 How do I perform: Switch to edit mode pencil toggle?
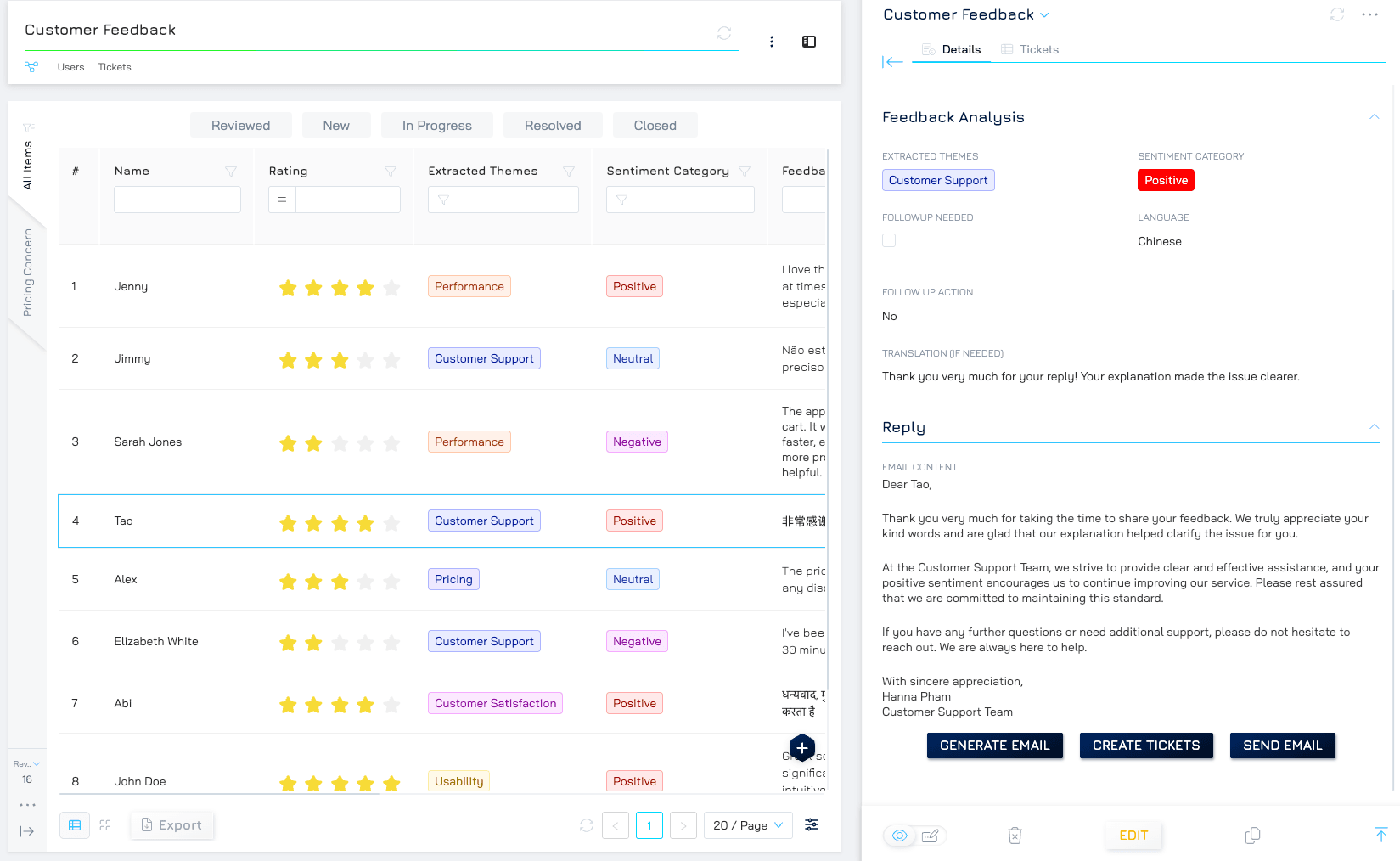[x=931, y=836]
